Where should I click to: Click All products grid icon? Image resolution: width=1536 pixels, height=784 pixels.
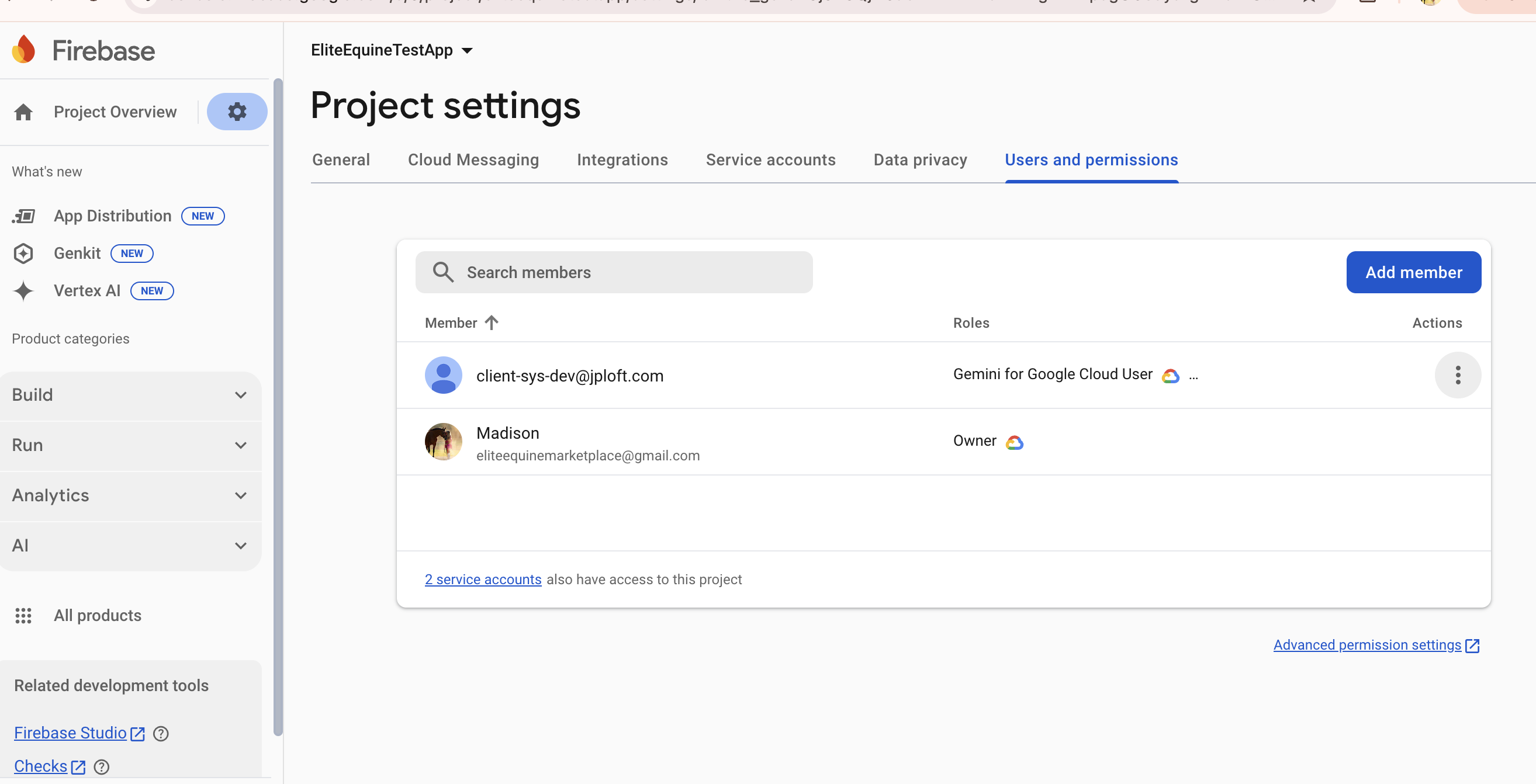click(x=23, y=615)
